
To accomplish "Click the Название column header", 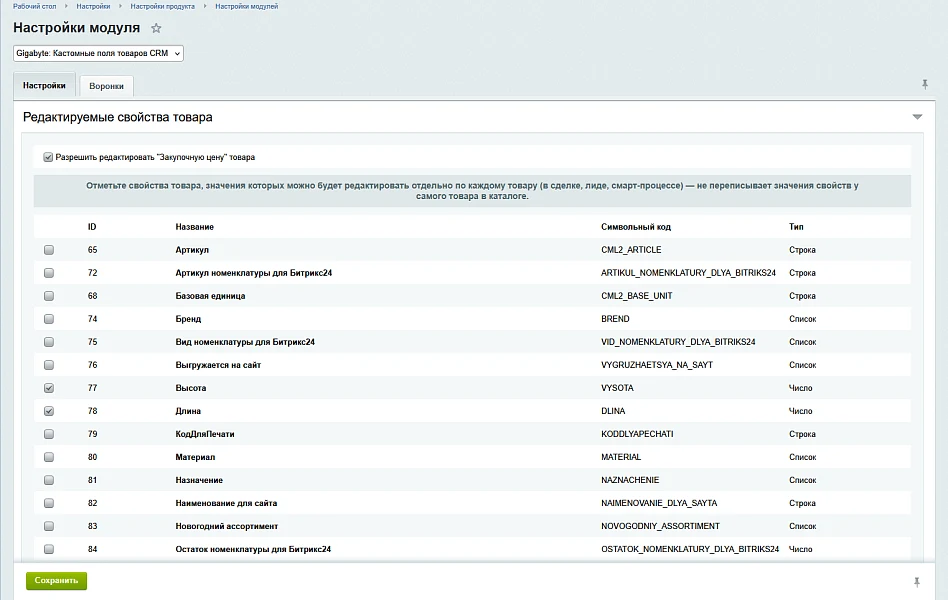I will 195,227.
